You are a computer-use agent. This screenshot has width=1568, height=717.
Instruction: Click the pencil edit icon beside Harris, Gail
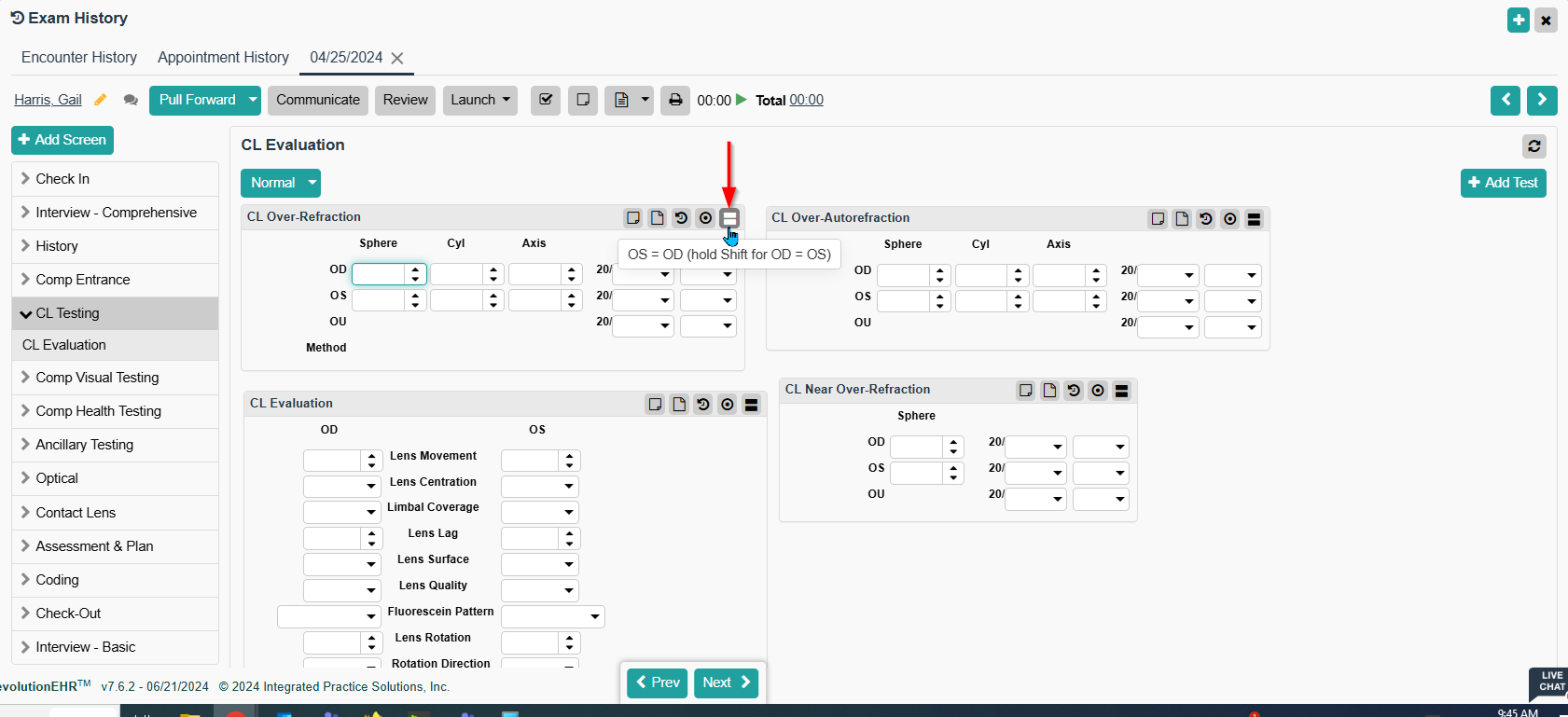[101, 100]
